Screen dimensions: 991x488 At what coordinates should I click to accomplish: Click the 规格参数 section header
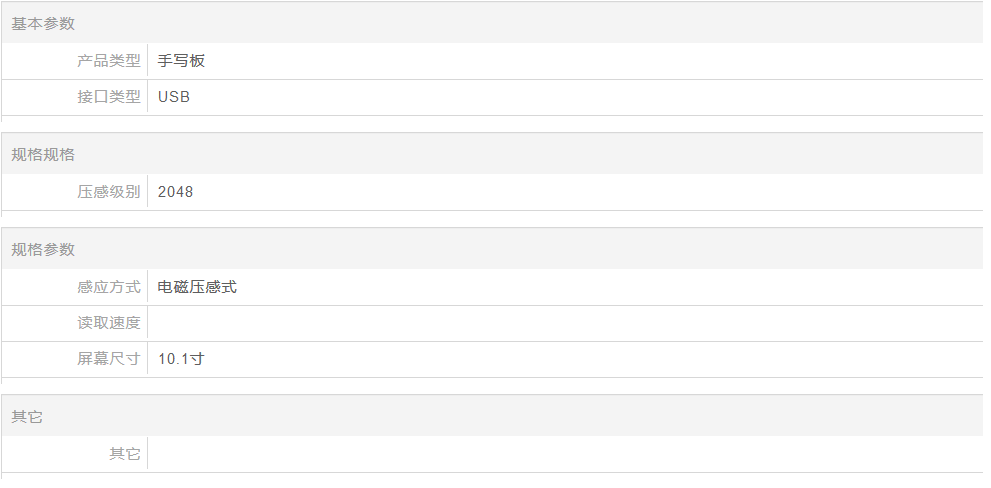[x=43, y=249]
